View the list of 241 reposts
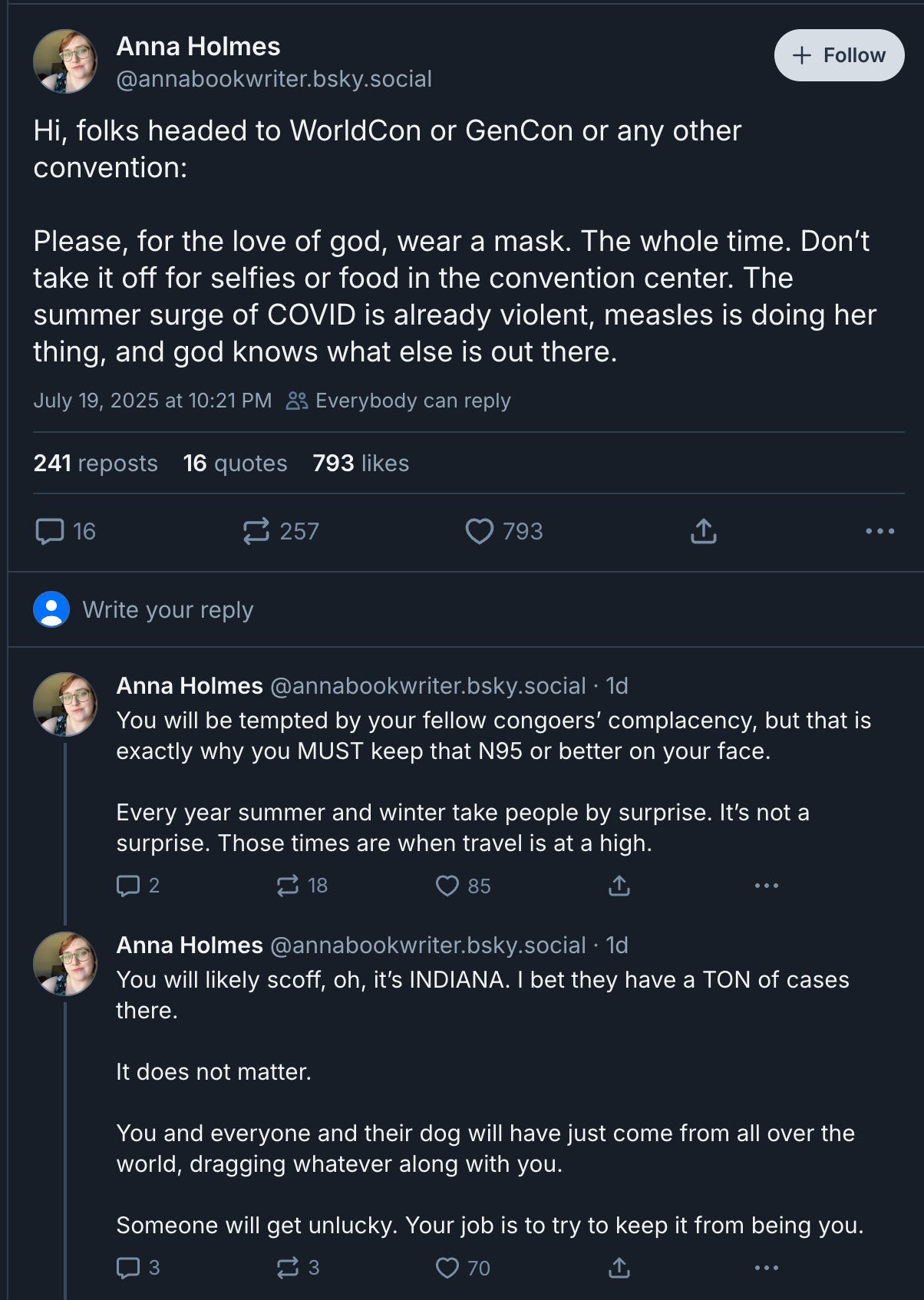This screenshot has height=1300, width=924. point(95,464)
